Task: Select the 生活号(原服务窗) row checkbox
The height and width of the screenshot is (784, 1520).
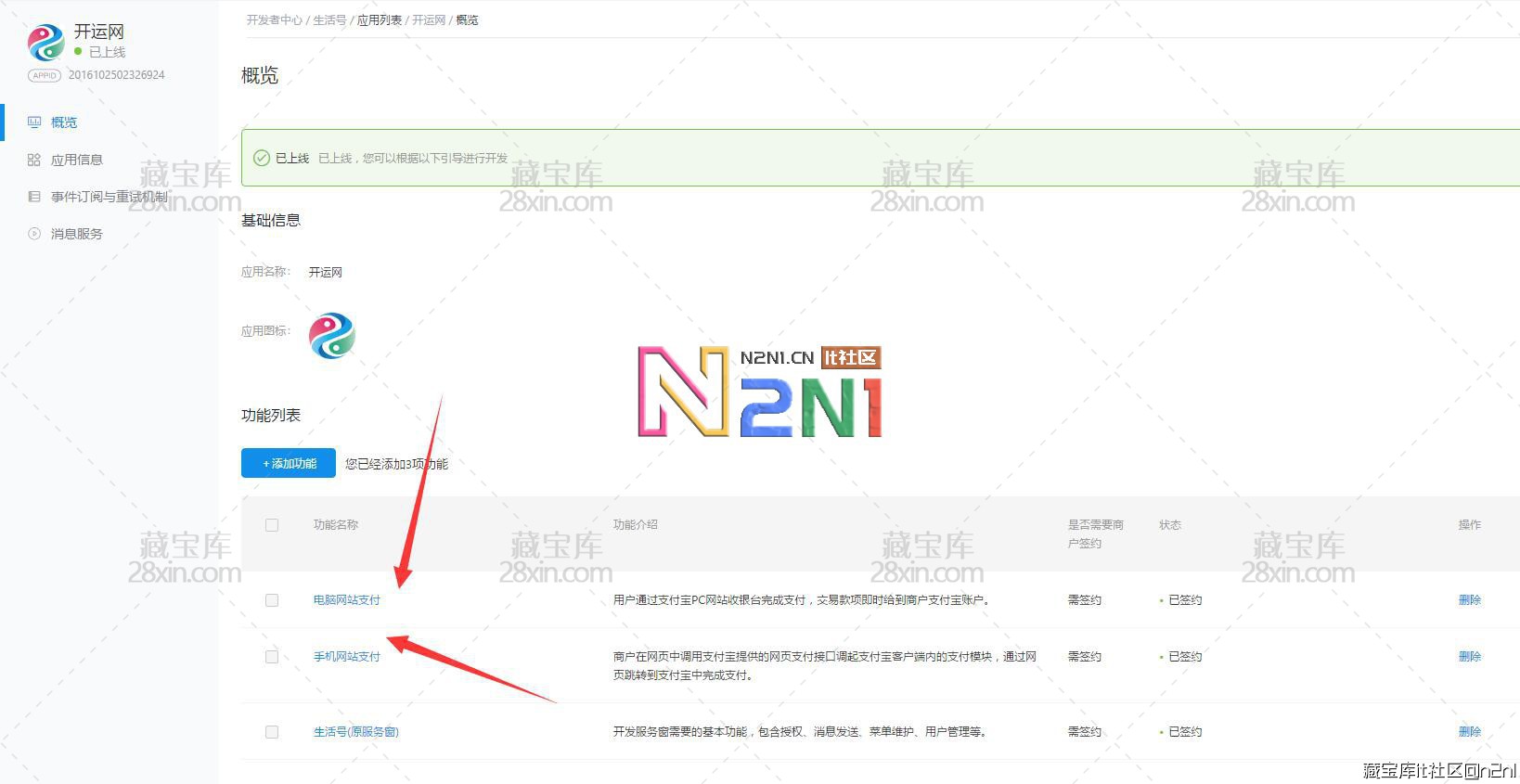Action: pos(272,732)
